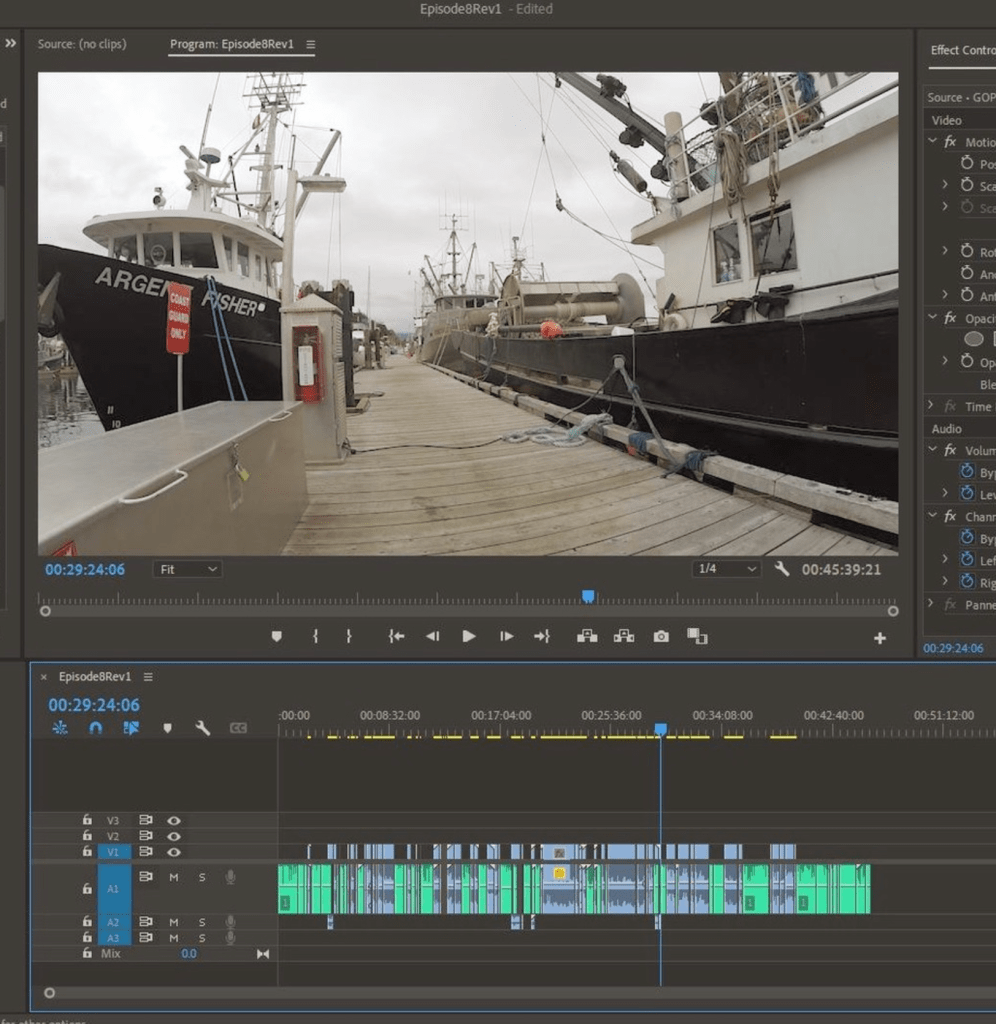Toggle the lock on track V3
996x1024 pixels.
tap(87, 820)
